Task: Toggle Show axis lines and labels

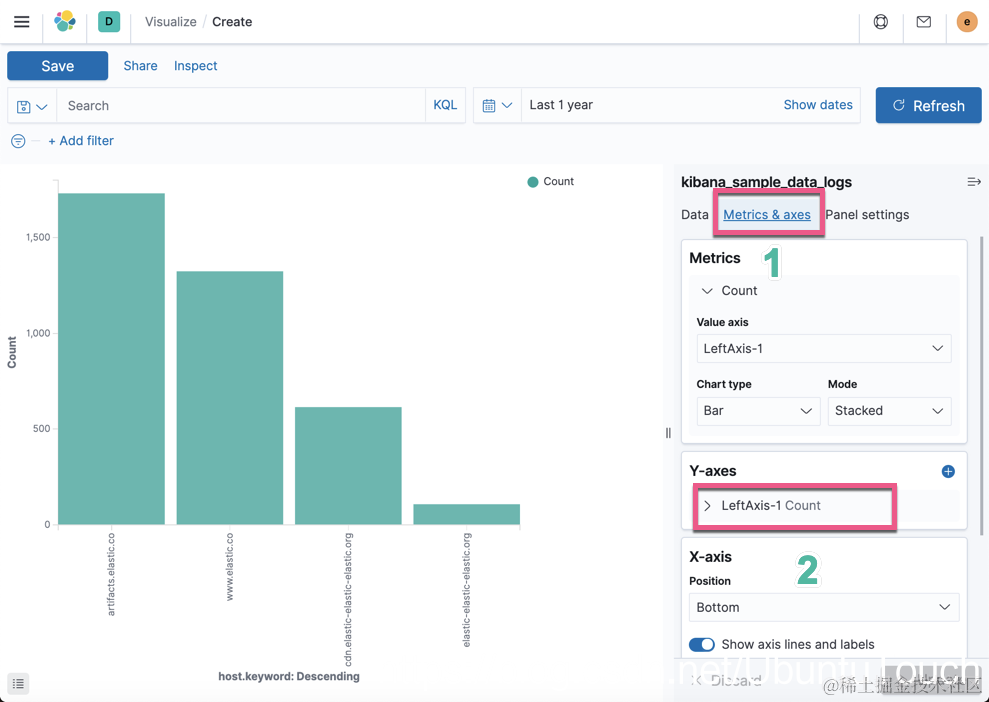Action: [x=701, y=644]
